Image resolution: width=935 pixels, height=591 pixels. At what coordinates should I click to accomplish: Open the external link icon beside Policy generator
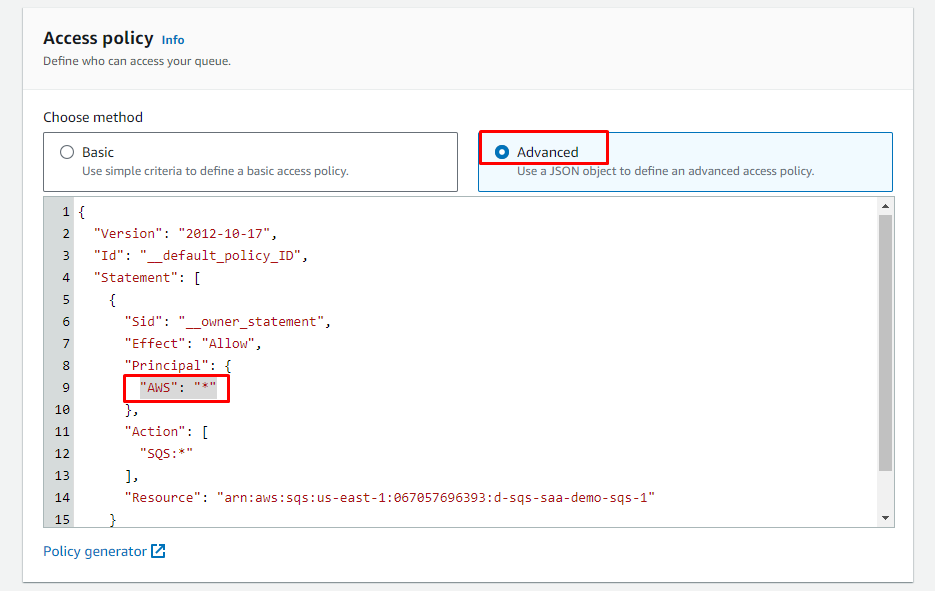158,552
